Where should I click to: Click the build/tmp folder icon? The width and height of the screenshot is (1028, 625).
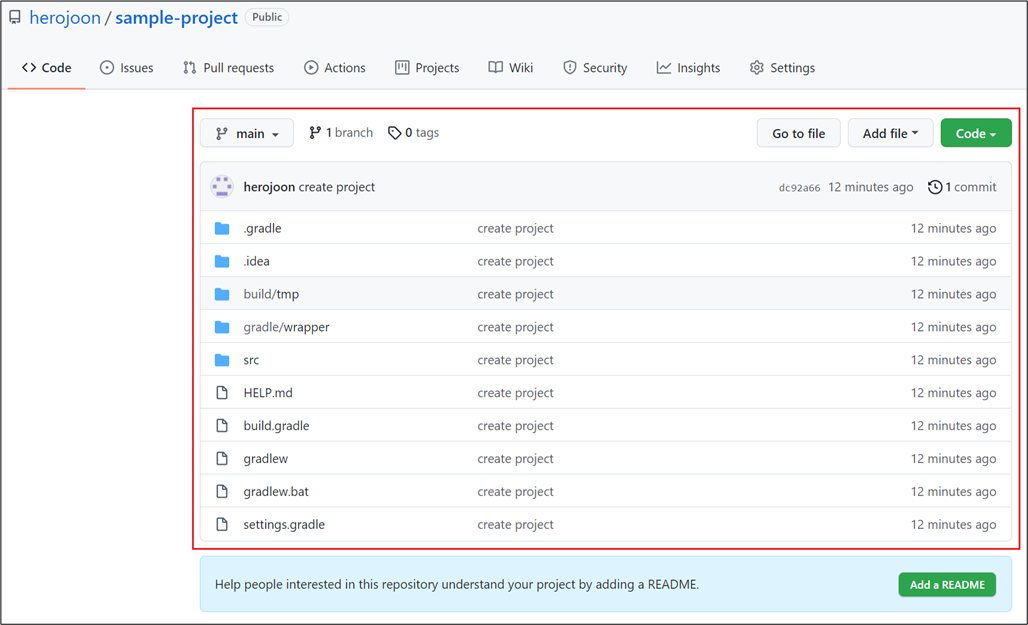point(222,294)
